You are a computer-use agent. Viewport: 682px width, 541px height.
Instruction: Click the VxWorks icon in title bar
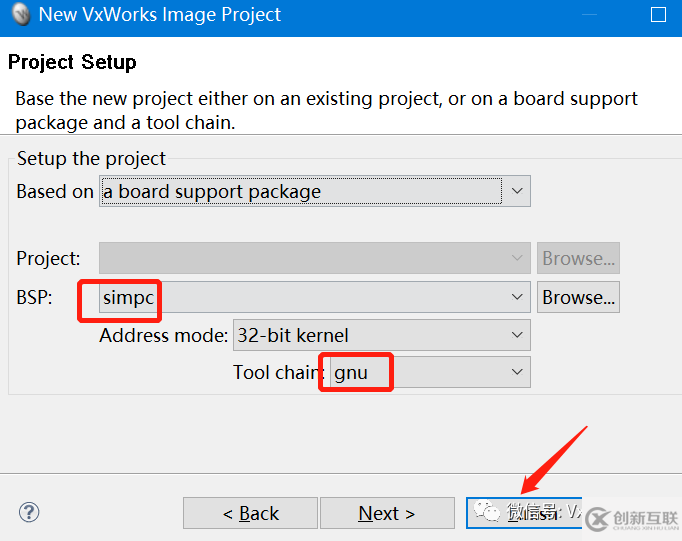tap(21, 14)
